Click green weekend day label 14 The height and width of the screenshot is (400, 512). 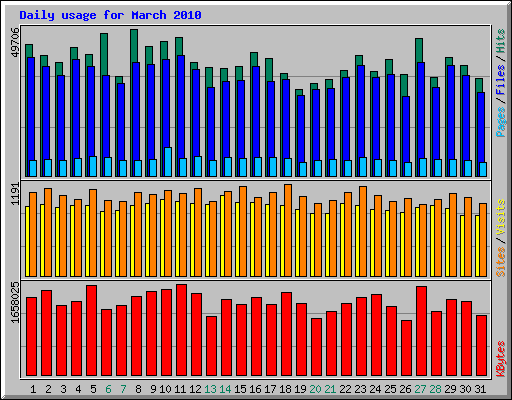tap(225, 389)
